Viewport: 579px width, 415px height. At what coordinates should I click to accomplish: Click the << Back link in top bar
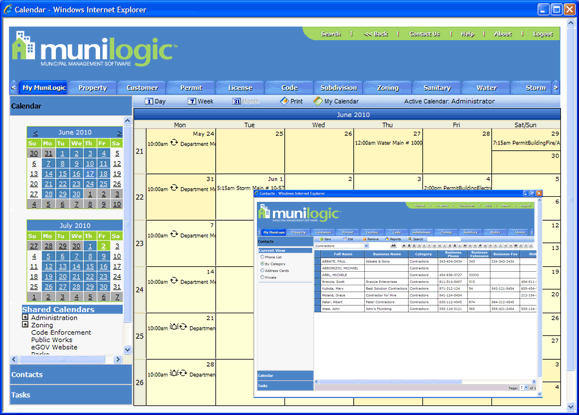click(x=376, y=34)
